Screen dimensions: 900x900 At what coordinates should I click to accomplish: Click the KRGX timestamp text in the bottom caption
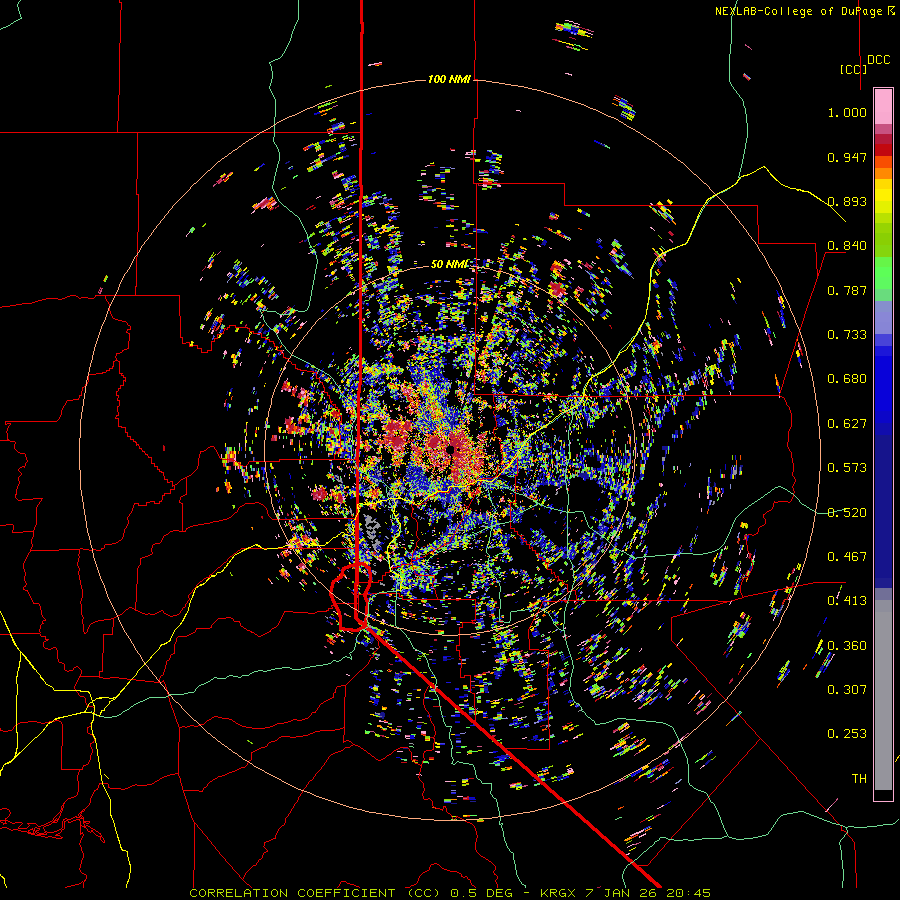[x=625, y=893]
